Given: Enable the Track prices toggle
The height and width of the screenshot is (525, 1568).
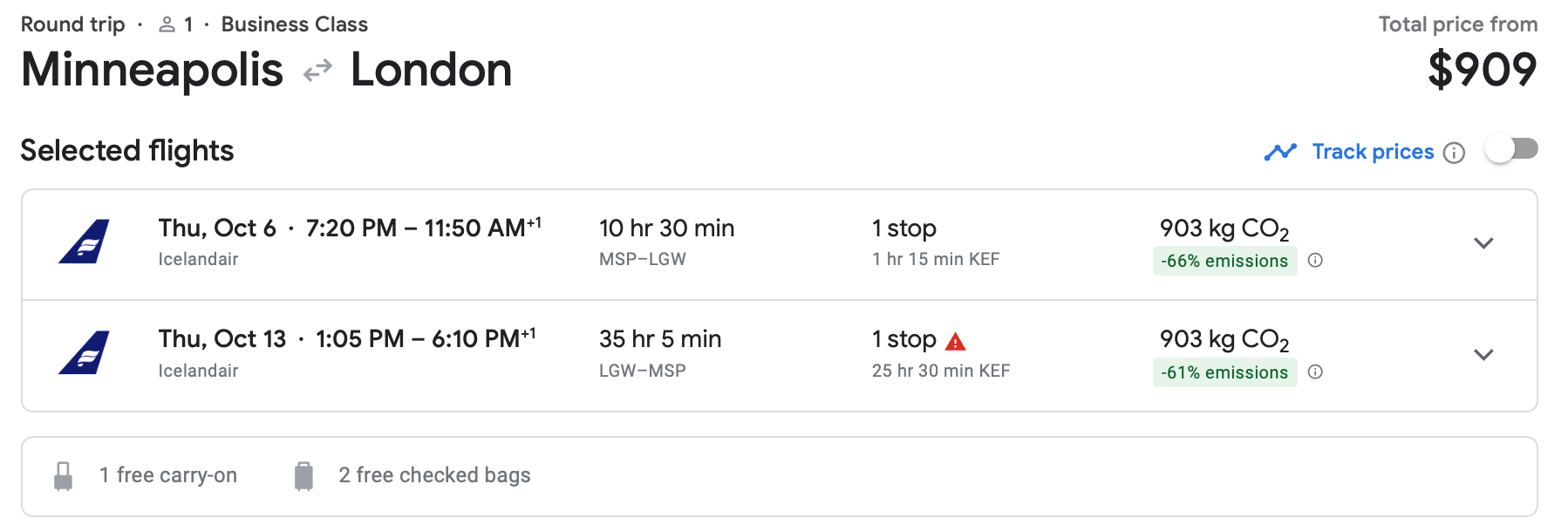Looking at the screenshot, I should coord(1511,149).
